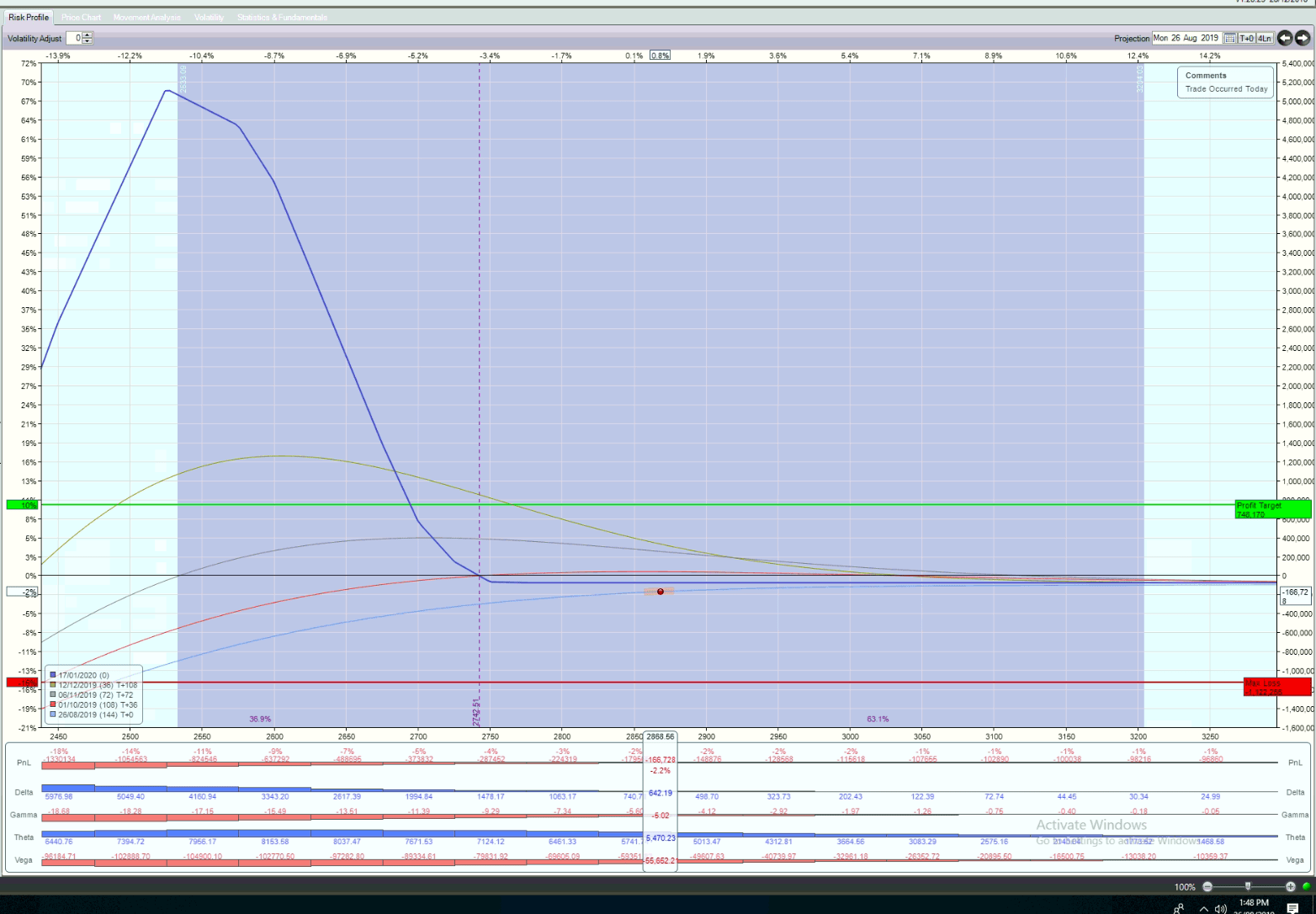Toggle the 4Ln lines button
1316x914 pixels.
[x=1264, y=38]
